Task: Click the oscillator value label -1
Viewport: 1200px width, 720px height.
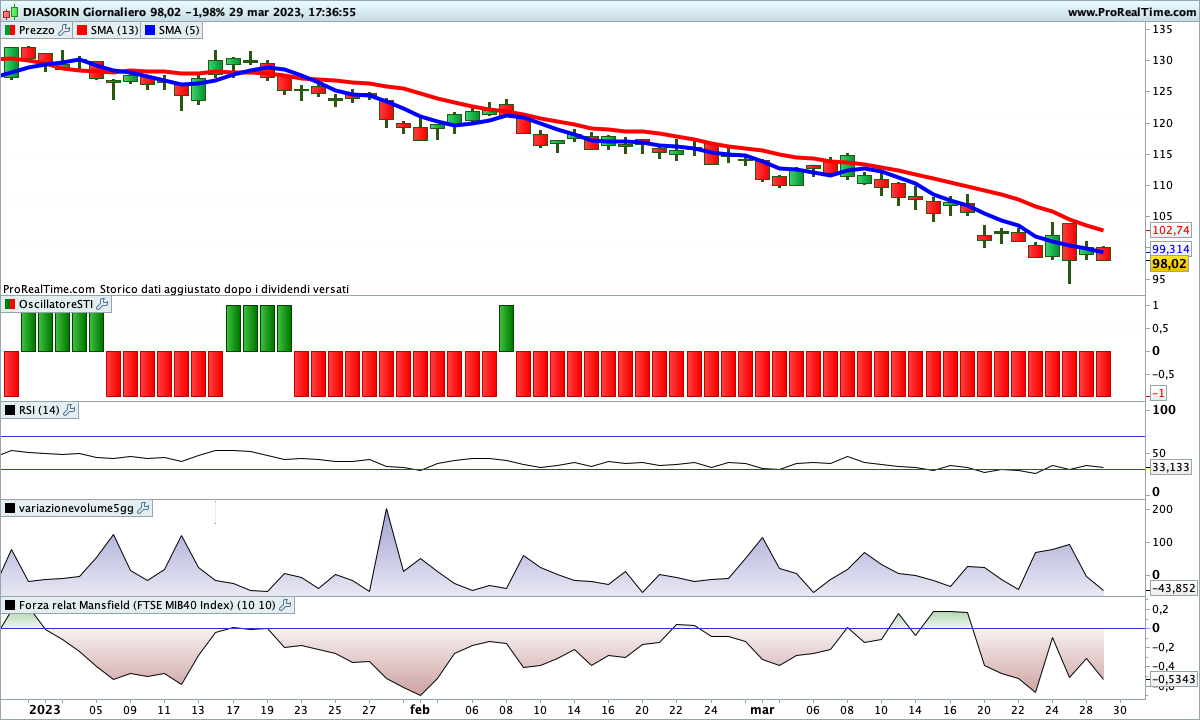Action: point(1160,393)
